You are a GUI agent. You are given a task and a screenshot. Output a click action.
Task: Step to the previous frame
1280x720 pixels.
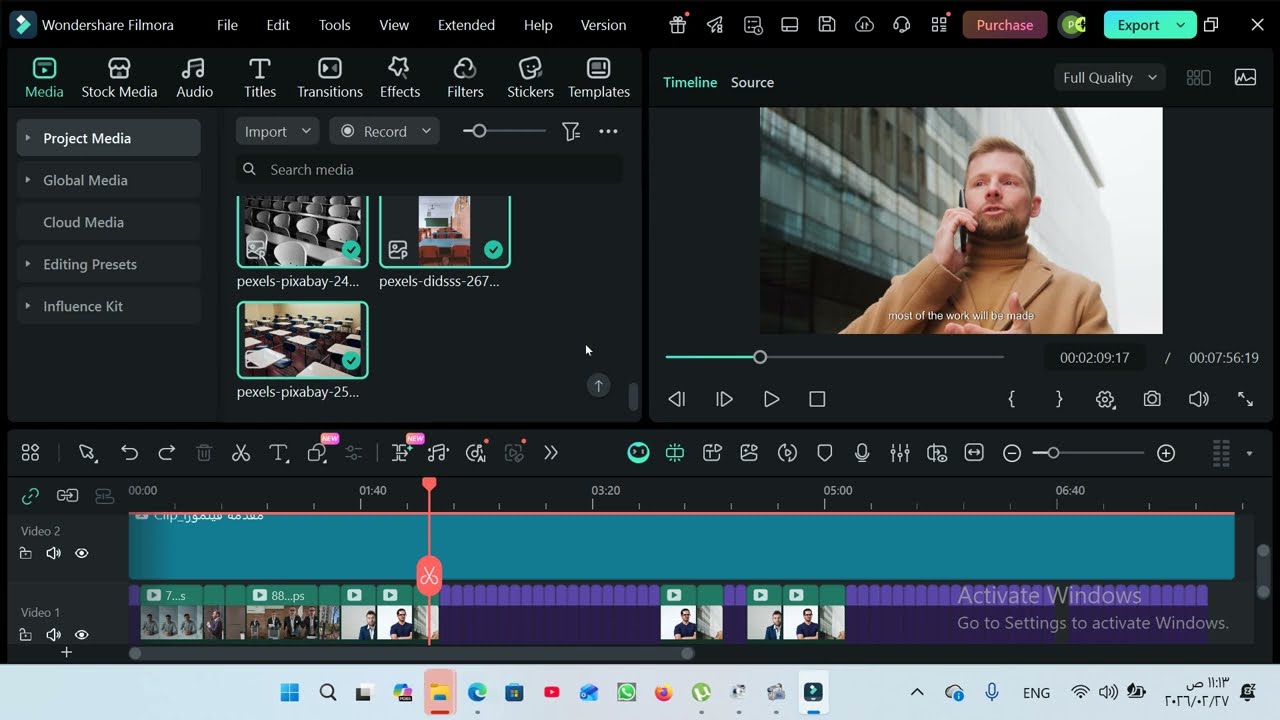(x=677, y=399)
